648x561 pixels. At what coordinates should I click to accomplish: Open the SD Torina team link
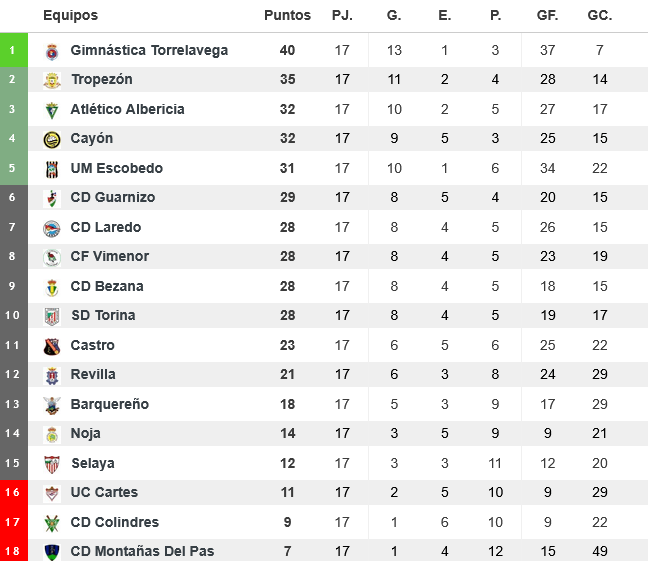[103, 316]
